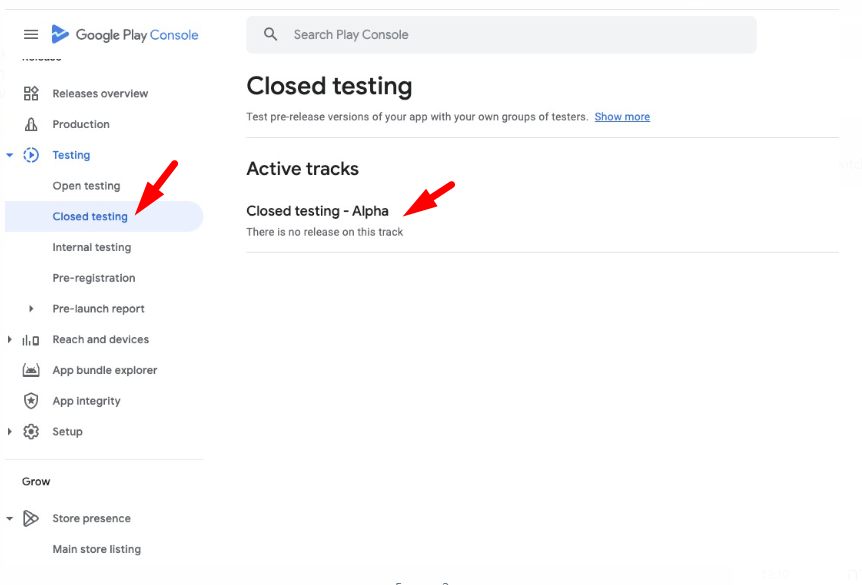Click the App integrity shield icon

31,401
